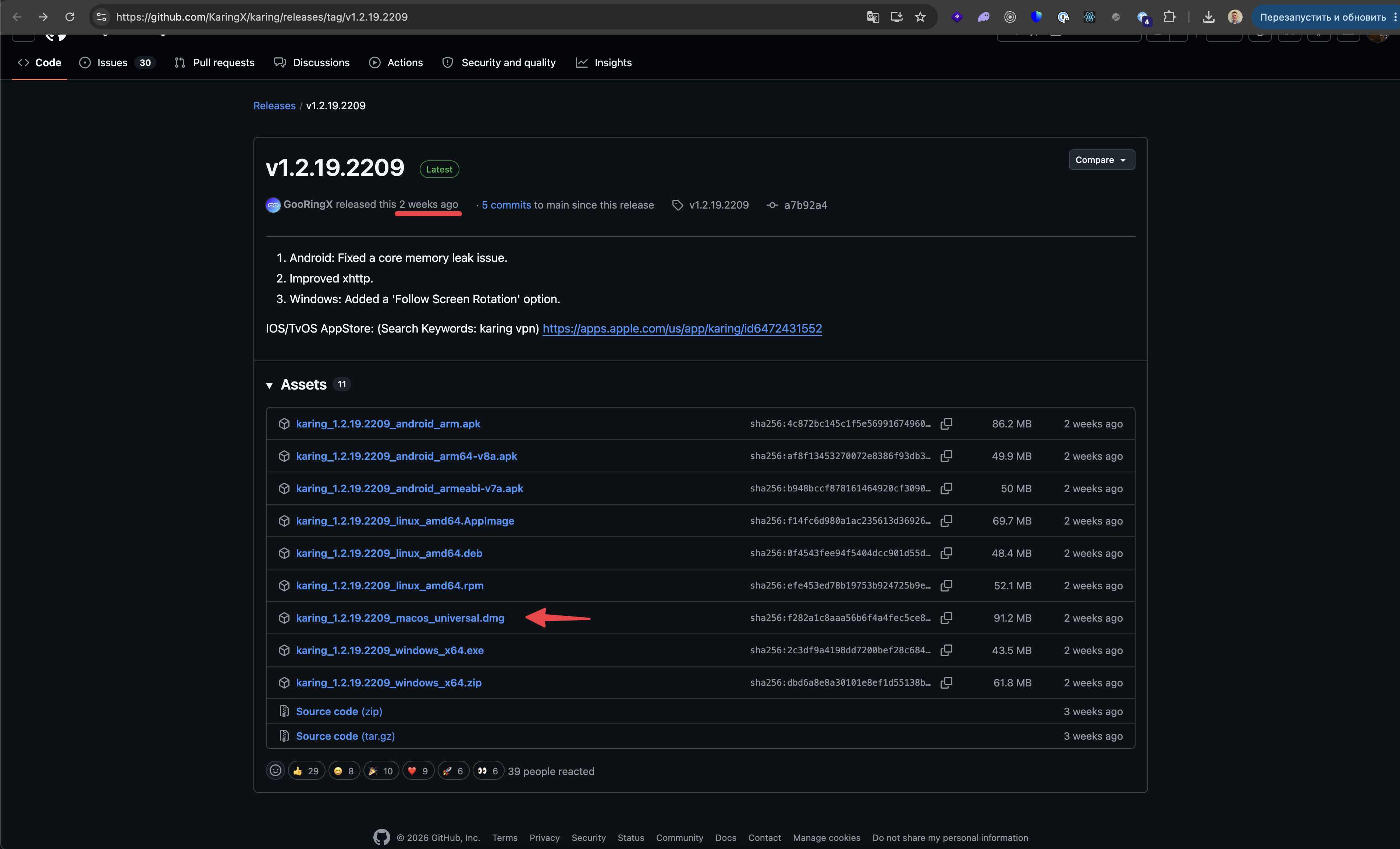This screenshot has height=849, width=1400.
Task: Copy SHA256 hash for android_armeabi-v7a.apk
Action: [x=946, y=488]
